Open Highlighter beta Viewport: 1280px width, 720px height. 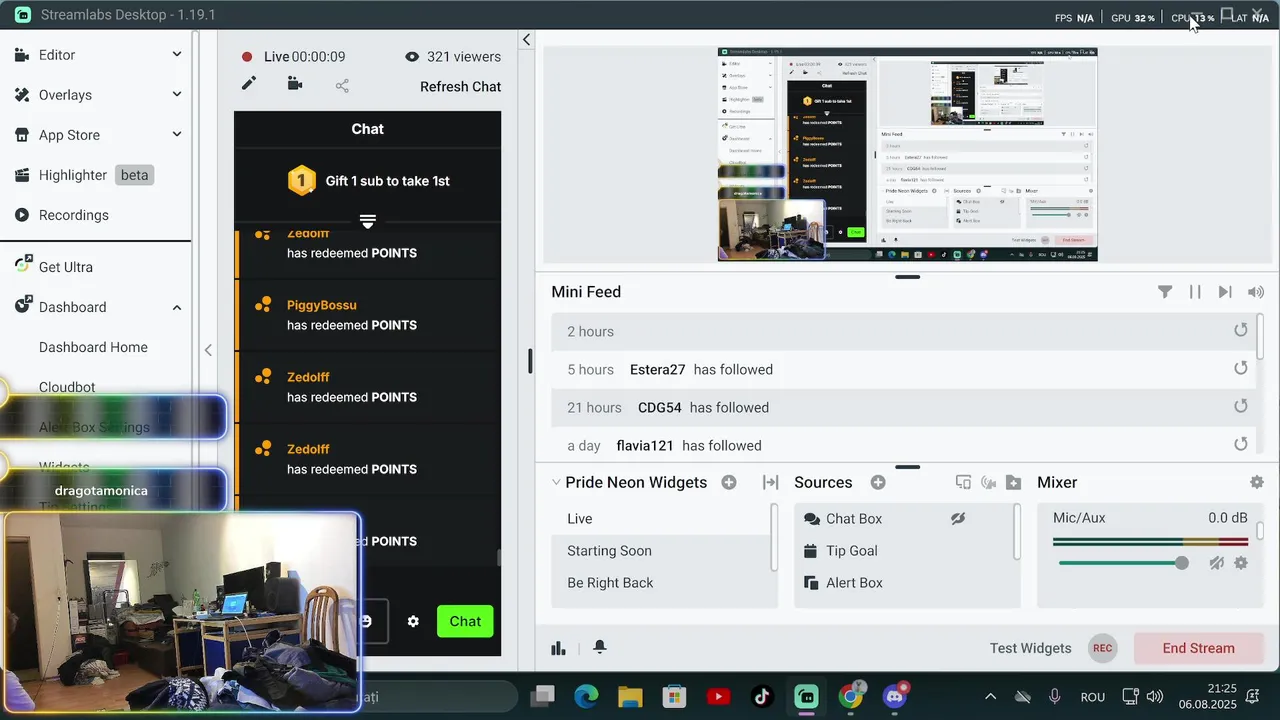[95, 175]
